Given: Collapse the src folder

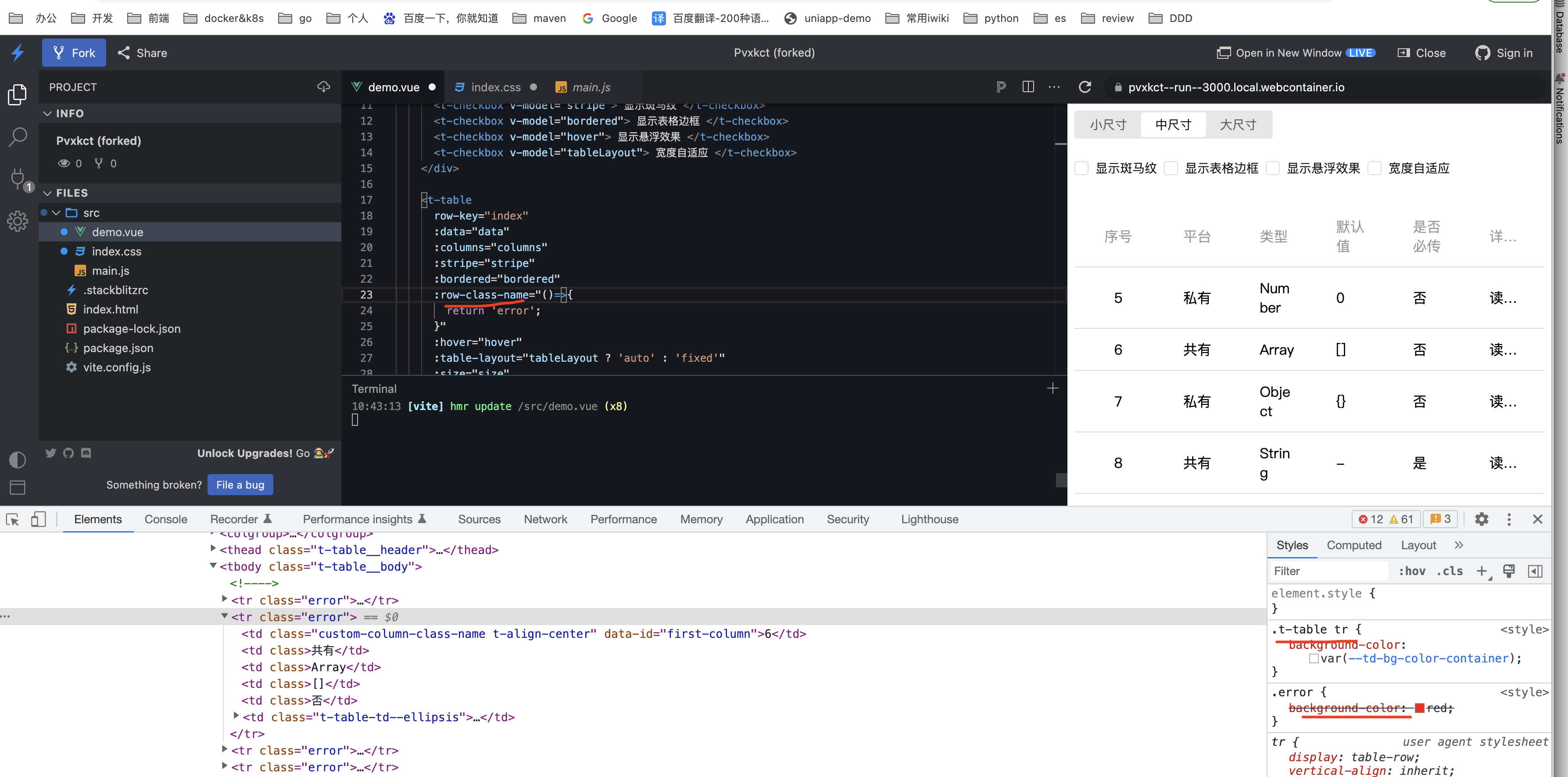Looking at the screenshot, I should coord(57,212).
